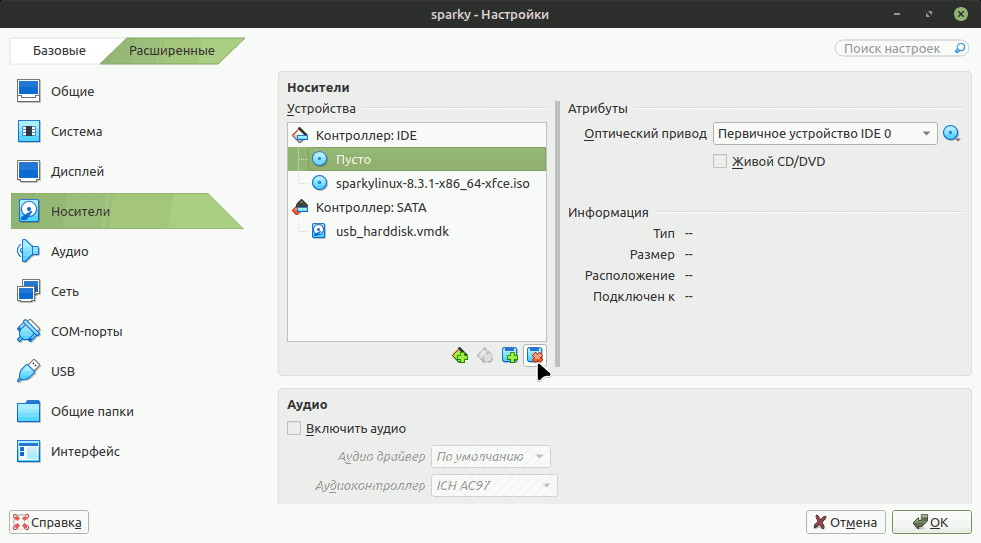Image resolution: width=981 pixels, height=543 pixels.
Task: Click the Справка button
Action: tap(49, 522)
